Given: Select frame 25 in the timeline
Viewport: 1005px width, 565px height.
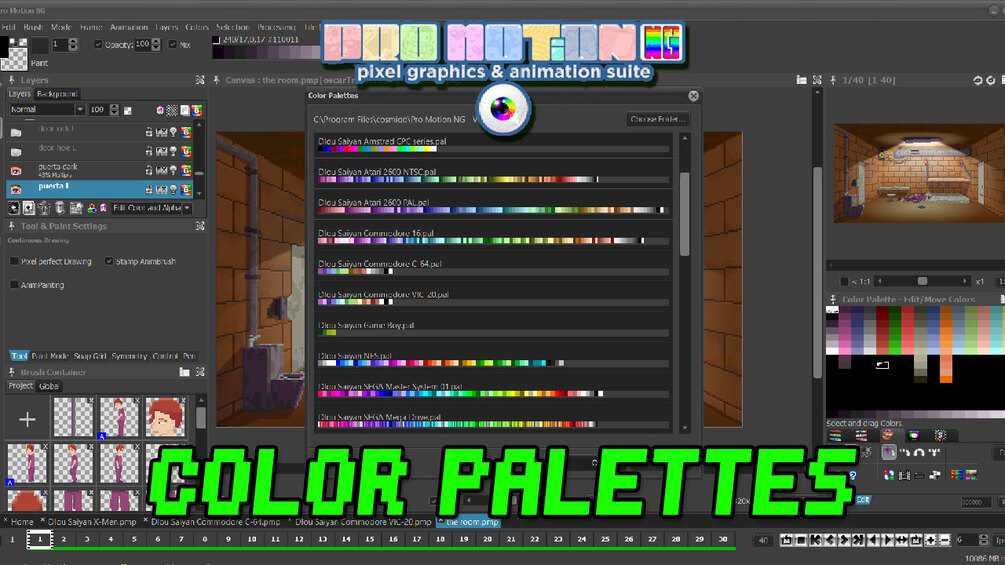Looking at the screenshot, I should [605, 539].
